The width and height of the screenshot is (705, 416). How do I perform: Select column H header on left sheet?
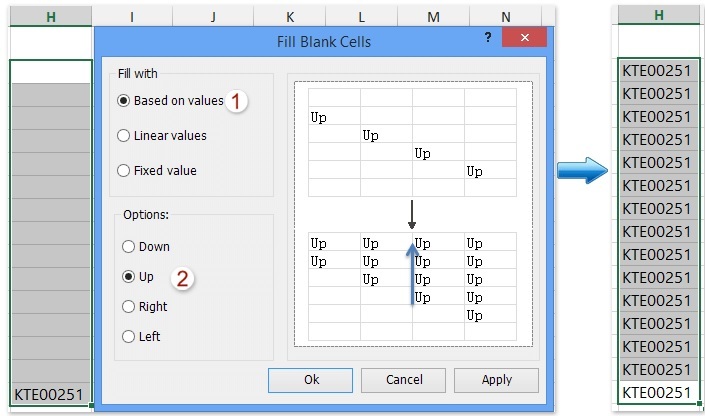pos(50,15)
